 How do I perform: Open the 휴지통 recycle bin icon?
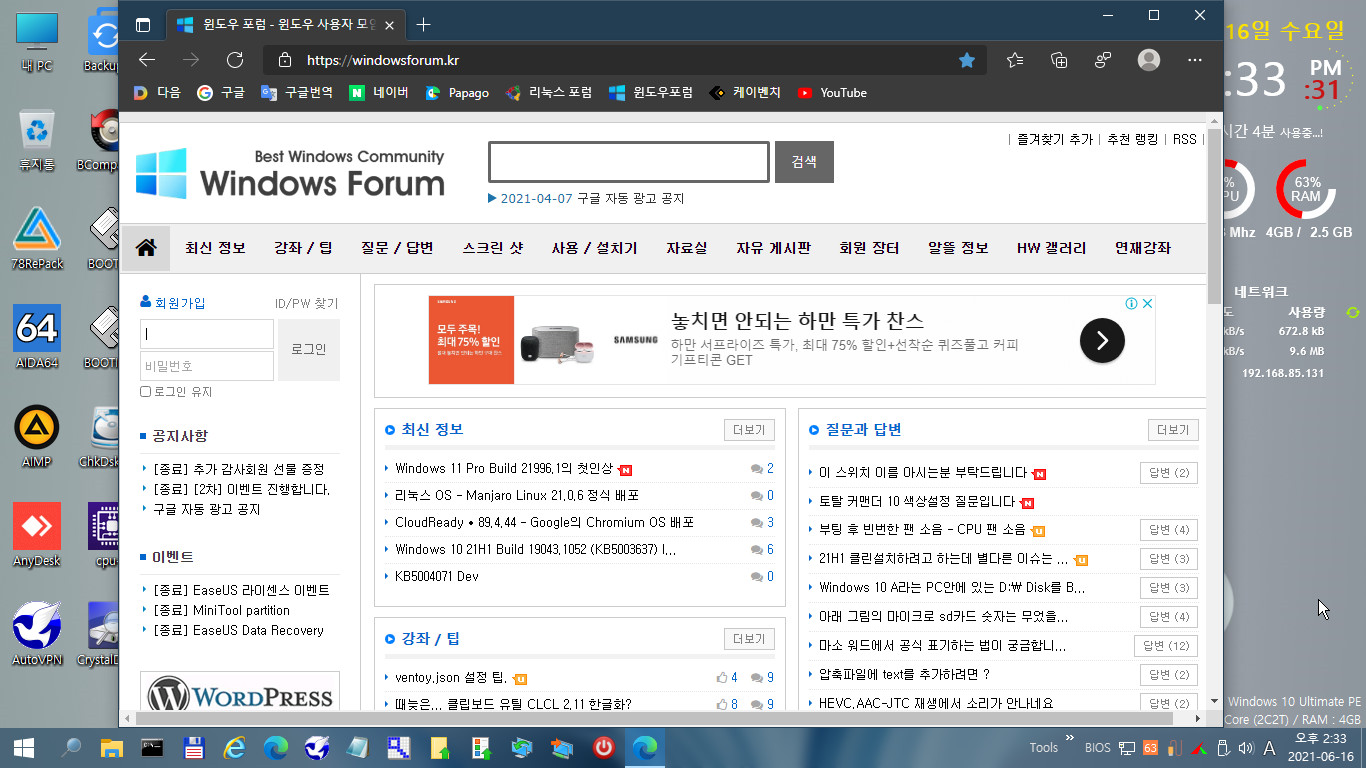37,138
